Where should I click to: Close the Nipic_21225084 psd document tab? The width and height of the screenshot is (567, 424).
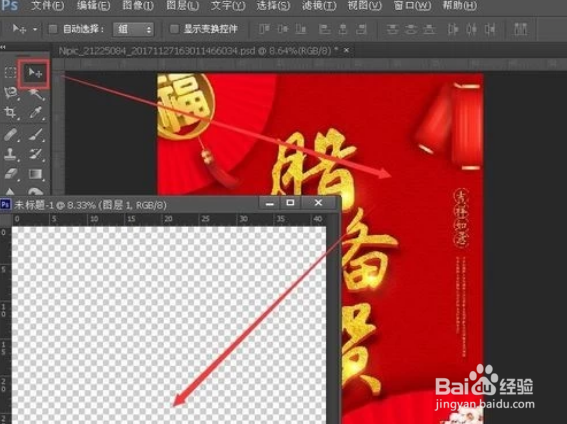(x=346, y=50)
